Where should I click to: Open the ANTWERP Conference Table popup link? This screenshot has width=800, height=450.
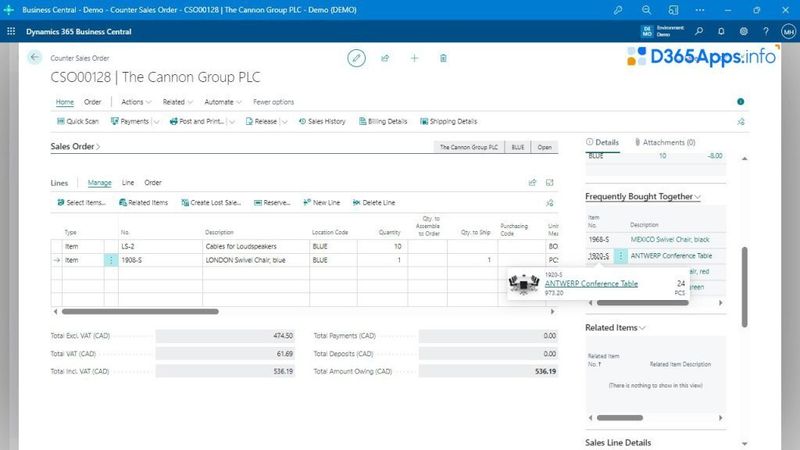591,284
